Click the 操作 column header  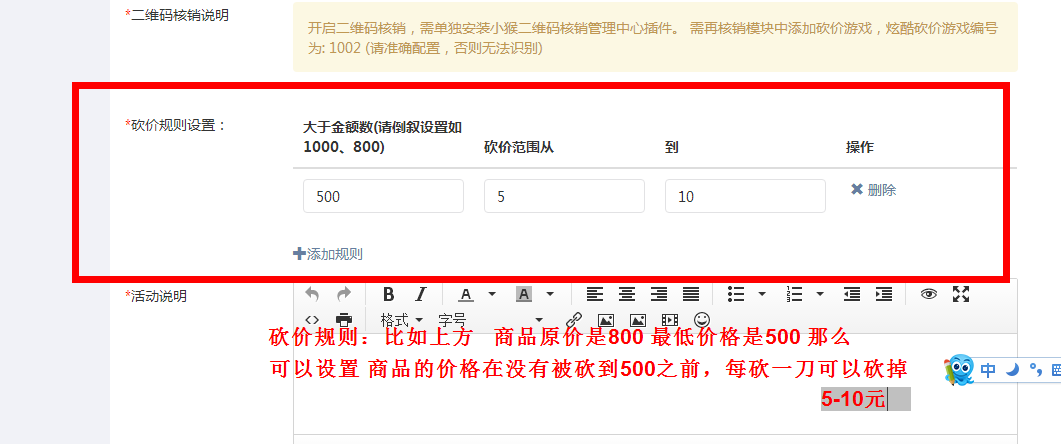click(859, 147)
